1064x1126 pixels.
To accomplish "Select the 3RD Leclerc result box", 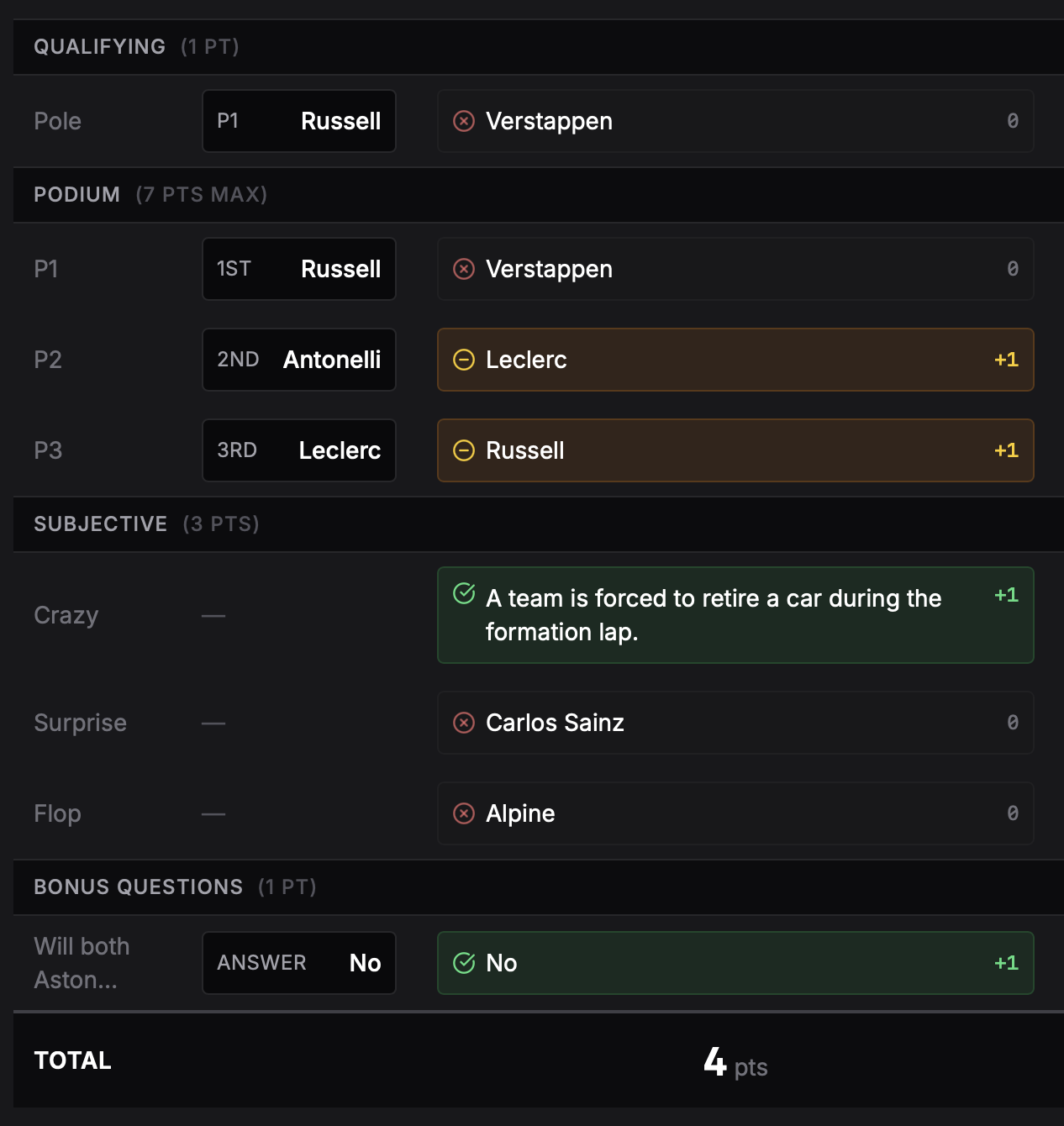I will [x=299, y=450].
